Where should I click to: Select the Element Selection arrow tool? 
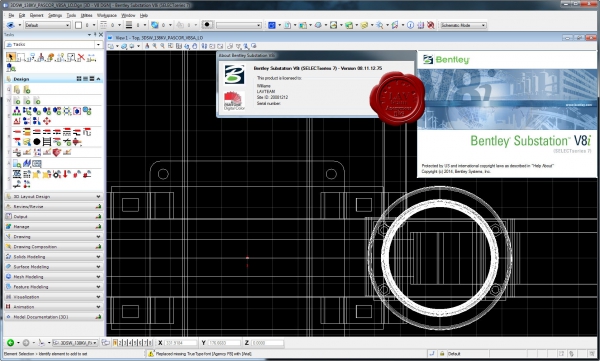(11, 57)
